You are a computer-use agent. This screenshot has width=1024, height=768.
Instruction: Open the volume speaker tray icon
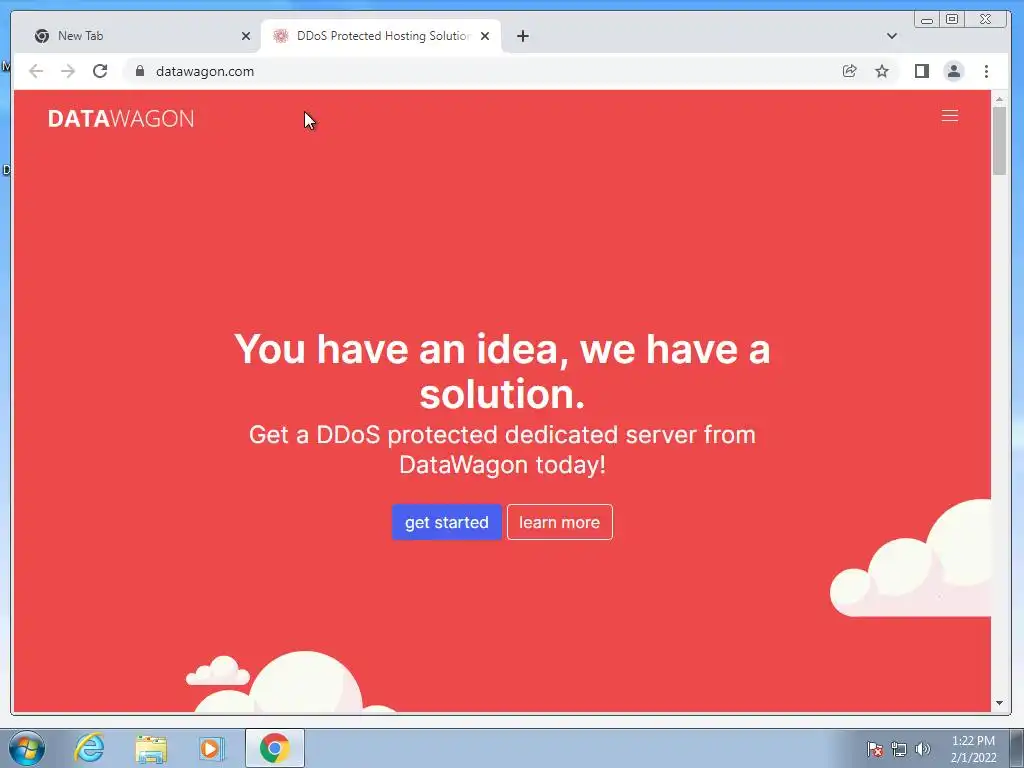[x=922, y=749]
